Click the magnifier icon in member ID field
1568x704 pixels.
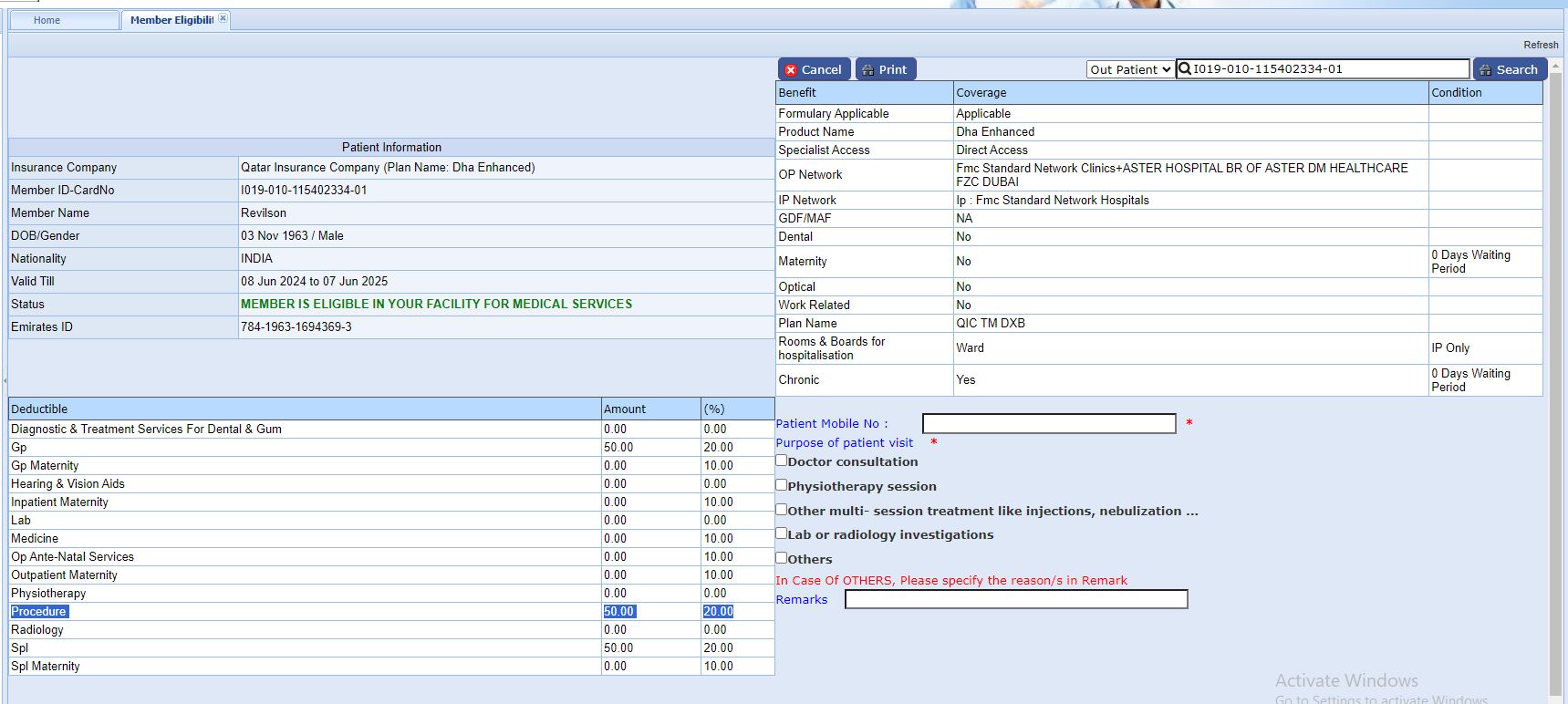click(x=1185, y=68)
